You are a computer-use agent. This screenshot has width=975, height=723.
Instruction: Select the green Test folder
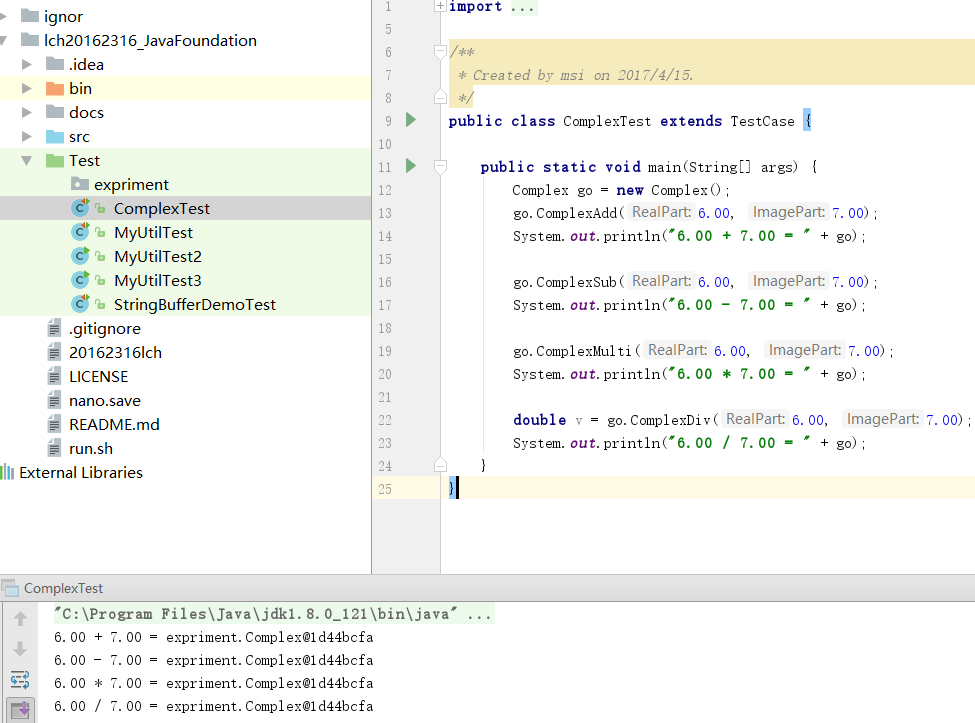[x=84, y=160]
